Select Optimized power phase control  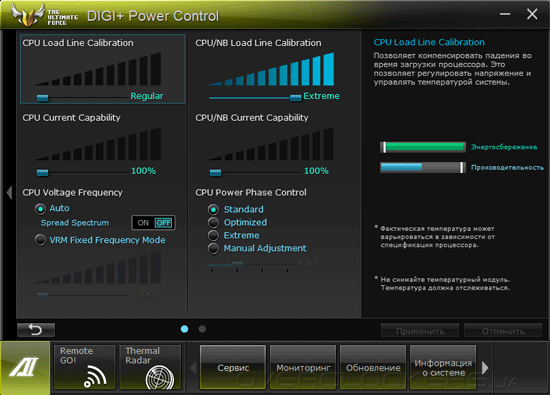coord(213,222)
